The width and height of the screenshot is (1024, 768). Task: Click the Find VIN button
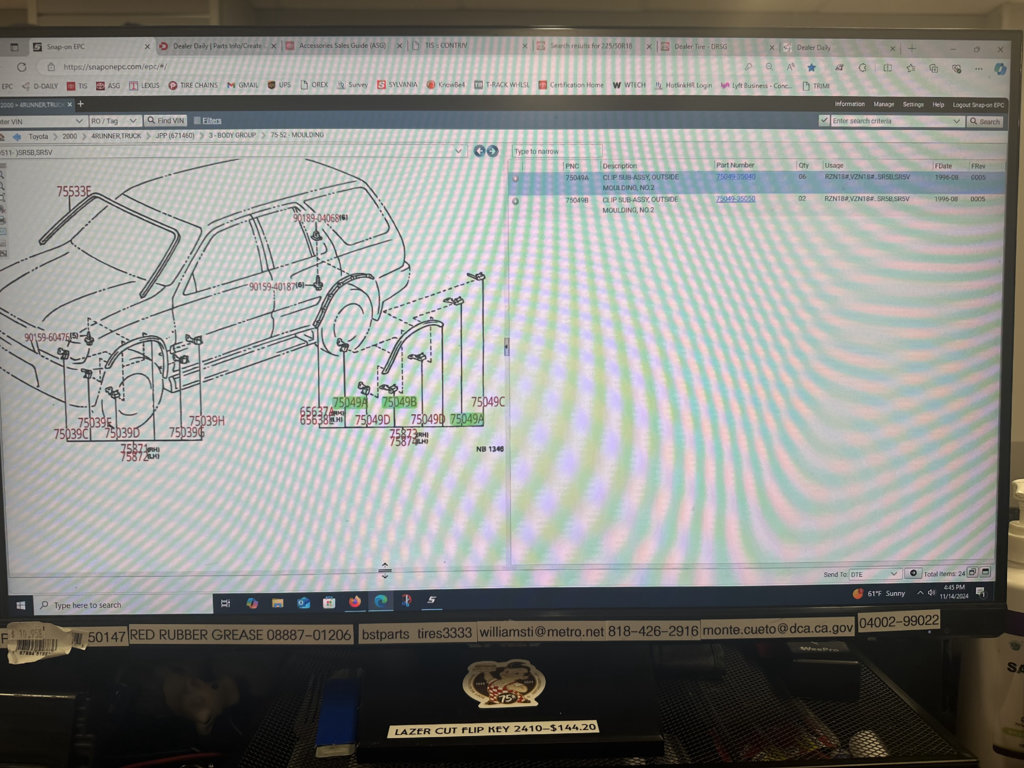(x=166, y=121)
